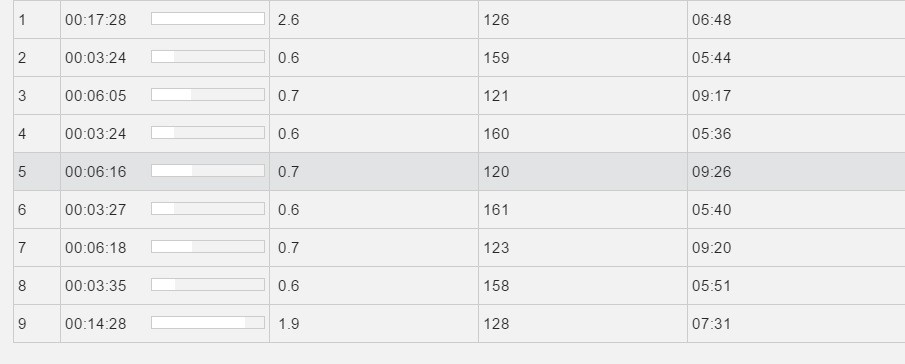Click the progress bar in lap 1
The width and height of the screenshot is (905, 364).
point(208,18)
